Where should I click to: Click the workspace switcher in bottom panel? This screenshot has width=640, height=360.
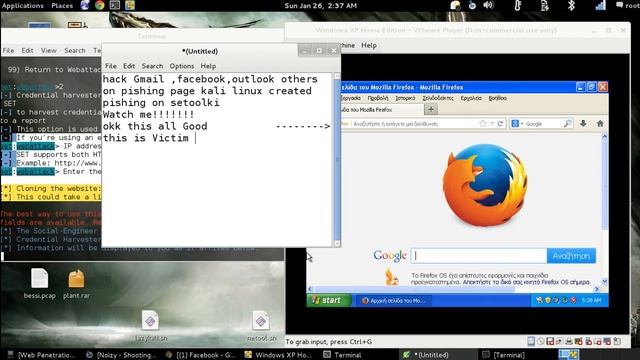click(568, 355)
